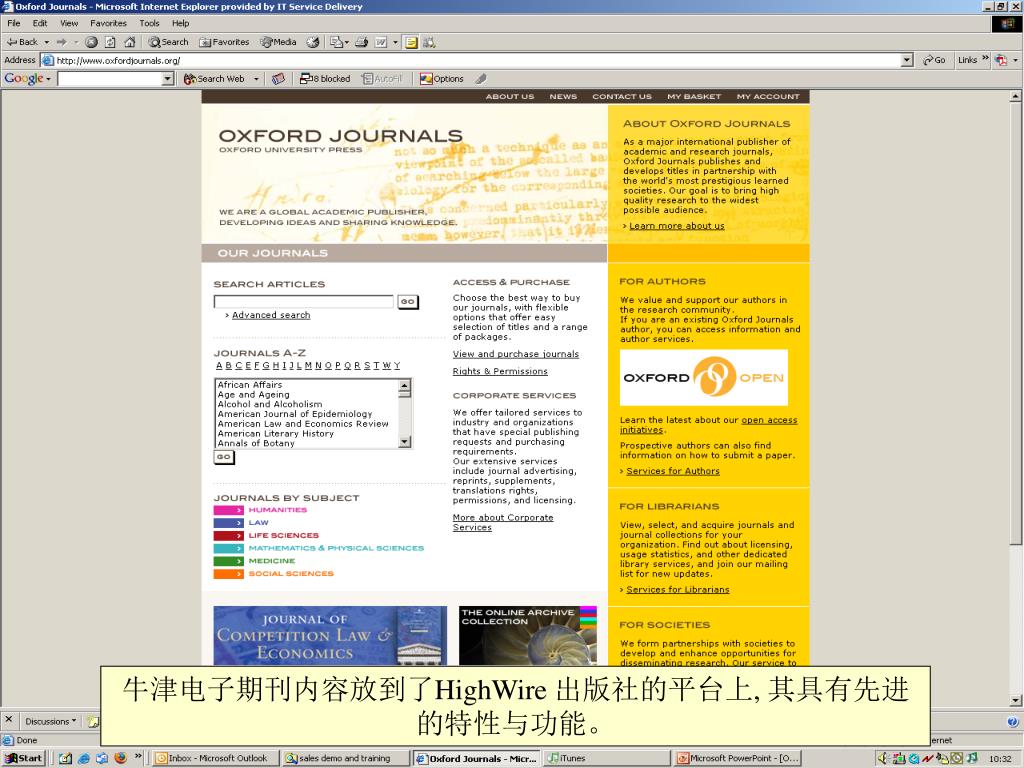
Task: Open the Favorites pane
Action: (x=224, y=42)
